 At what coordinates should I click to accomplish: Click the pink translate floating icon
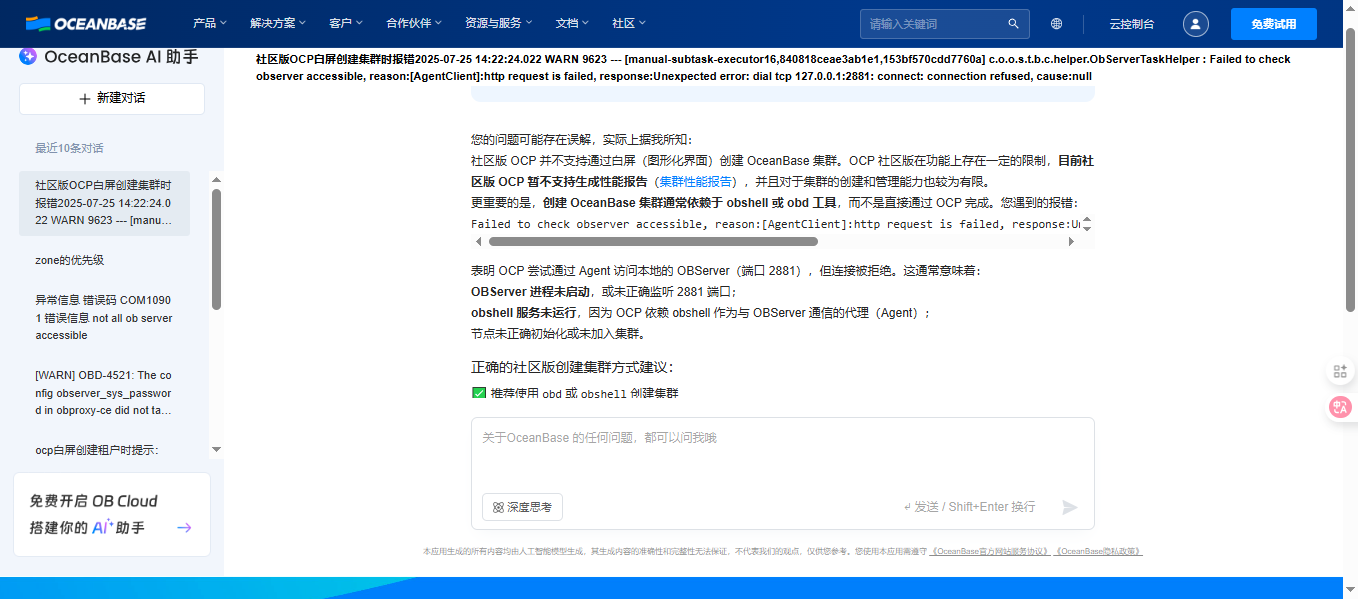click(x=1341, y=407)
